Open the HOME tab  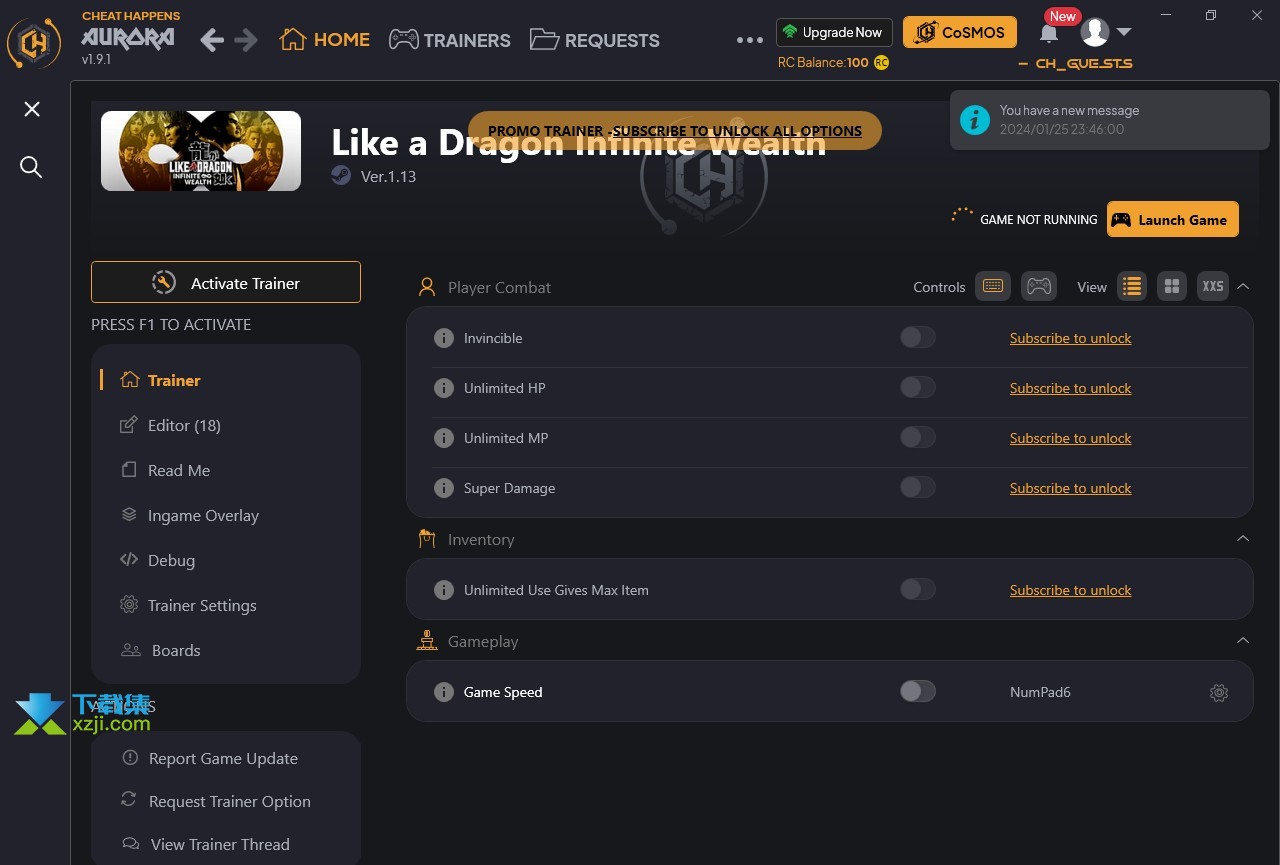(325, 40)
